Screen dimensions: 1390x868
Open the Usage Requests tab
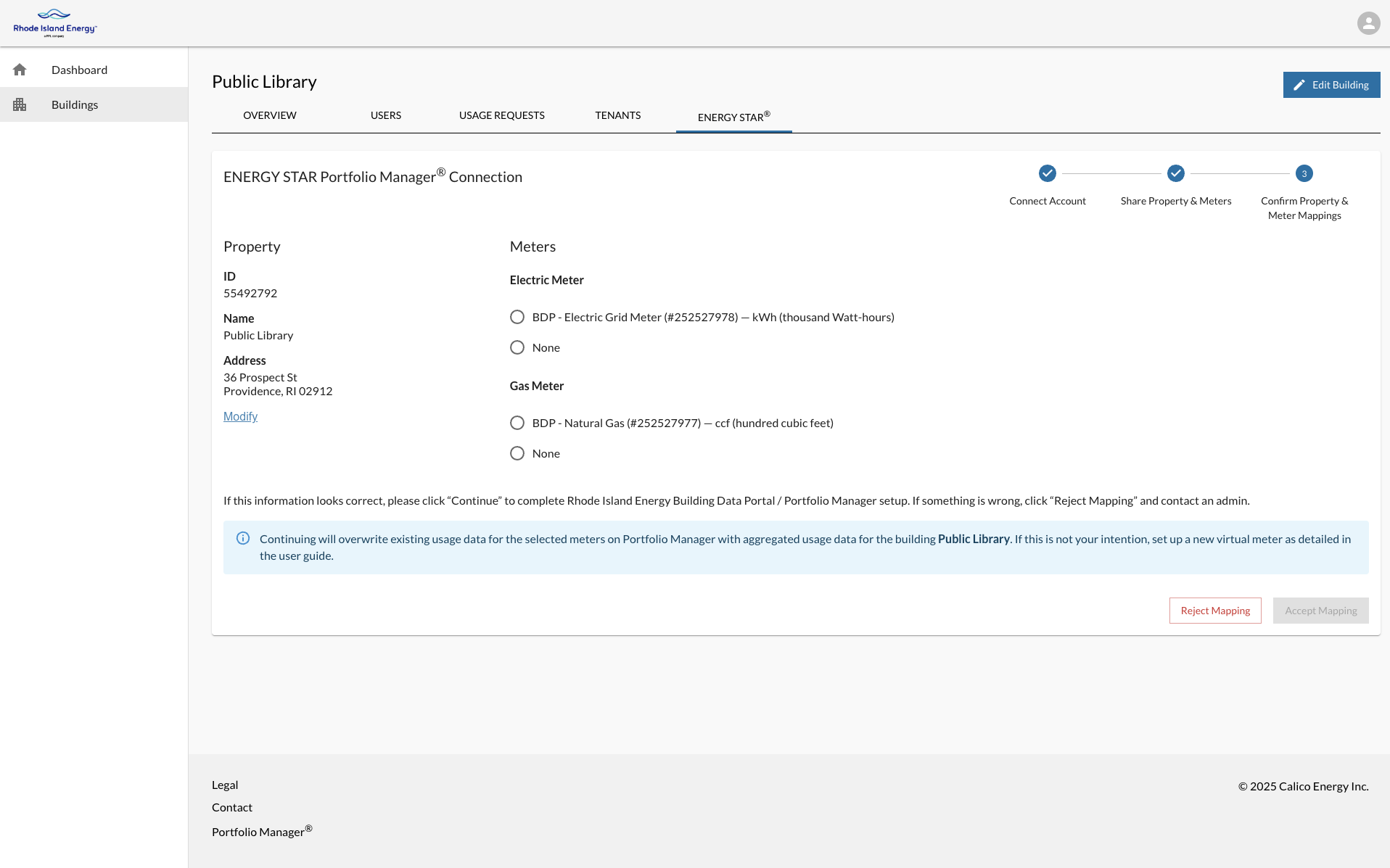502,115
